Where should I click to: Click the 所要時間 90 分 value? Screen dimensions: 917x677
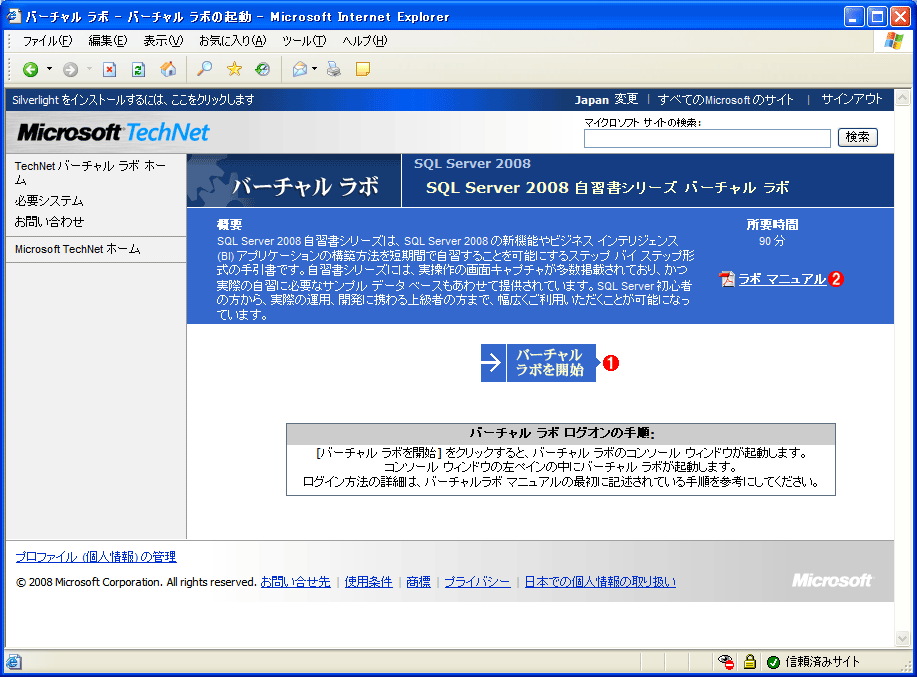tap(772, 241)
